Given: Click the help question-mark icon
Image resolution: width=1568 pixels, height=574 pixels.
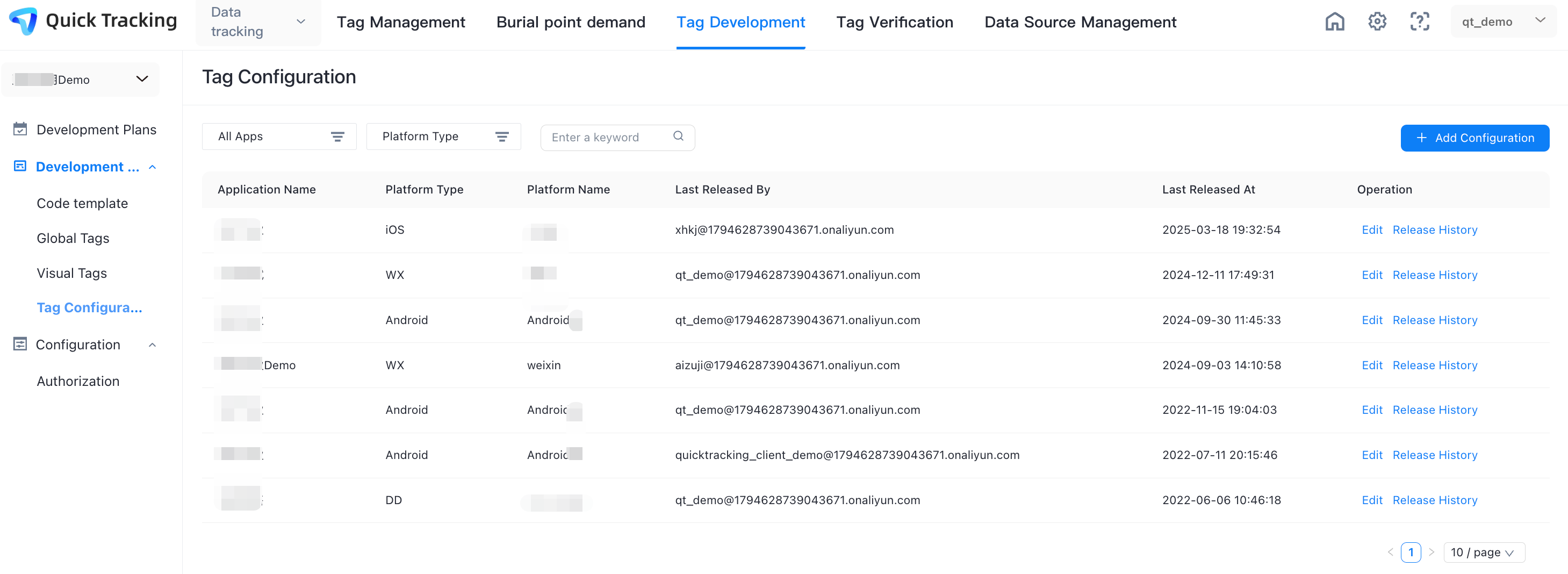Looking at the screenshot, I should coord(1420,22).
